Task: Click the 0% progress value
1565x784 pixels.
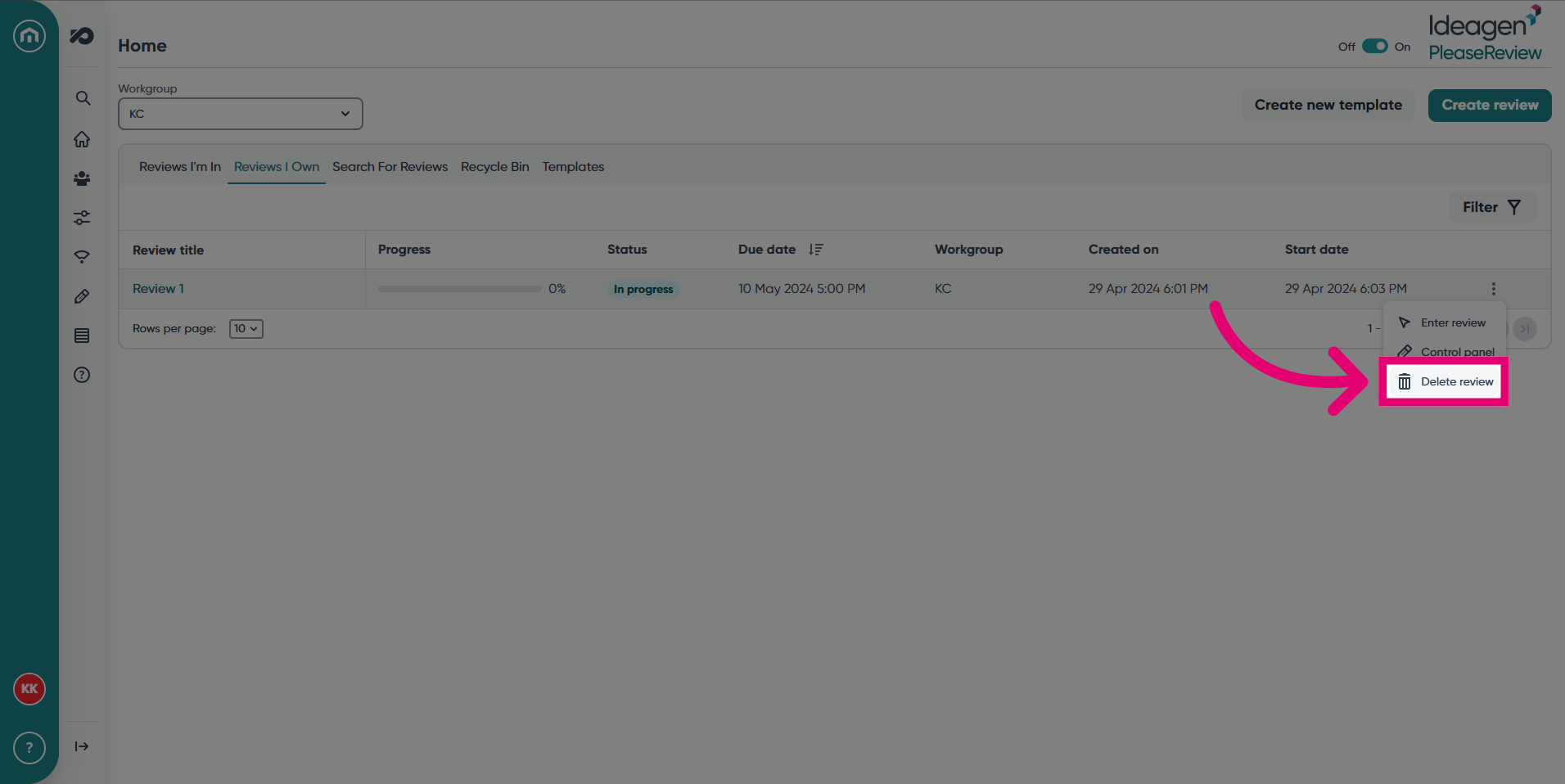Action: pyautogui.click(x=557, y=289)
